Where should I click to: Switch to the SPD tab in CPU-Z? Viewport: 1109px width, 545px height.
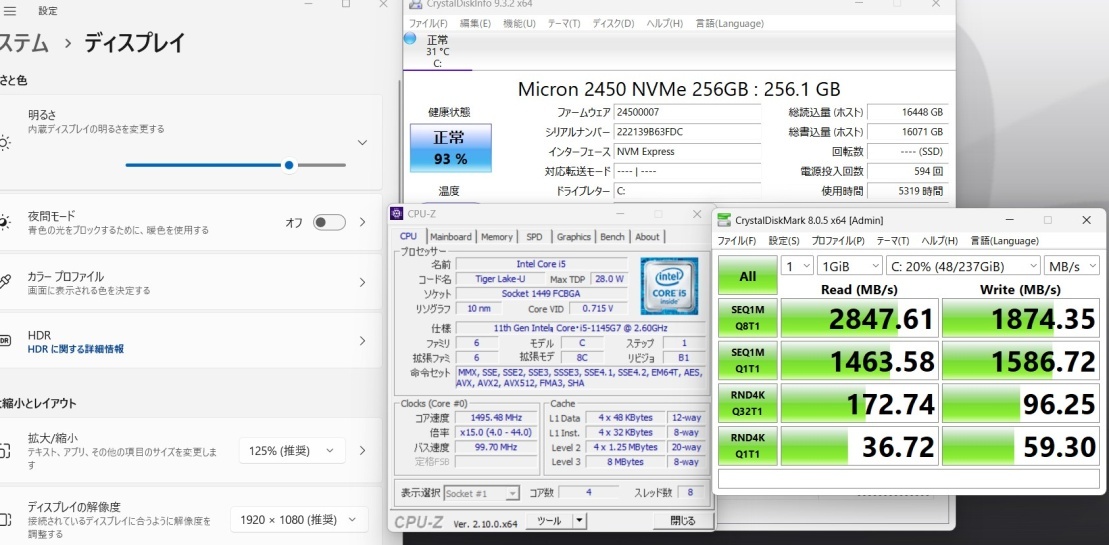click(x=535, y=237)
